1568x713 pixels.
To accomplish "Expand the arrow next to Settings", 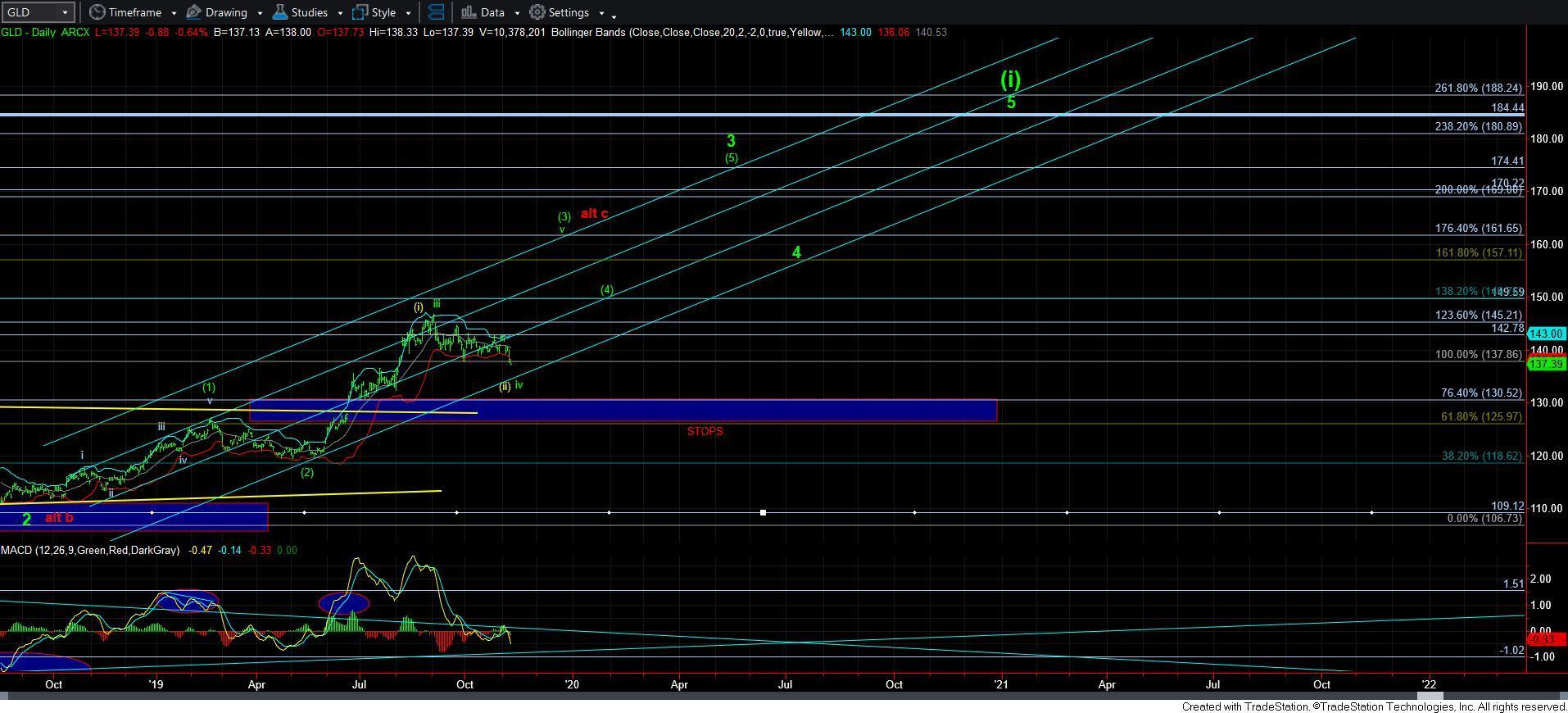I will tap(601, 13).
